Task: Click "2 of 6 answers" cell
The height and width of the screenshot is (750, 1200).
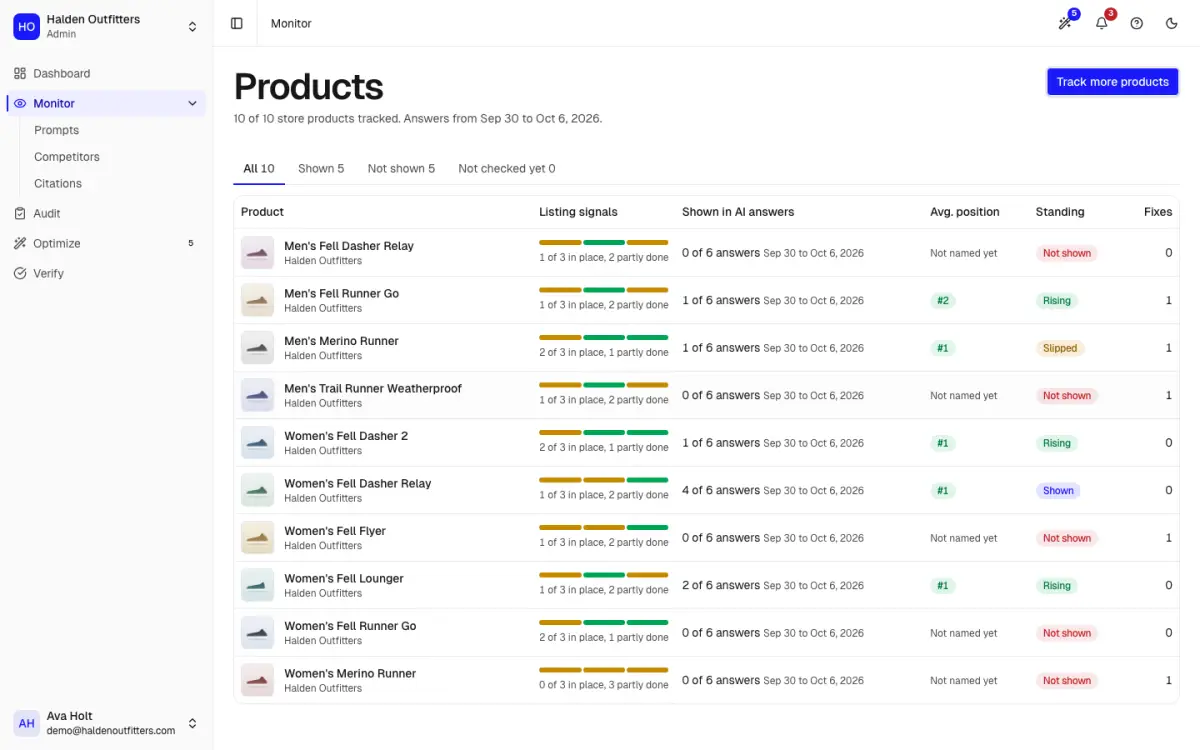Action: [x=721, y=585]
